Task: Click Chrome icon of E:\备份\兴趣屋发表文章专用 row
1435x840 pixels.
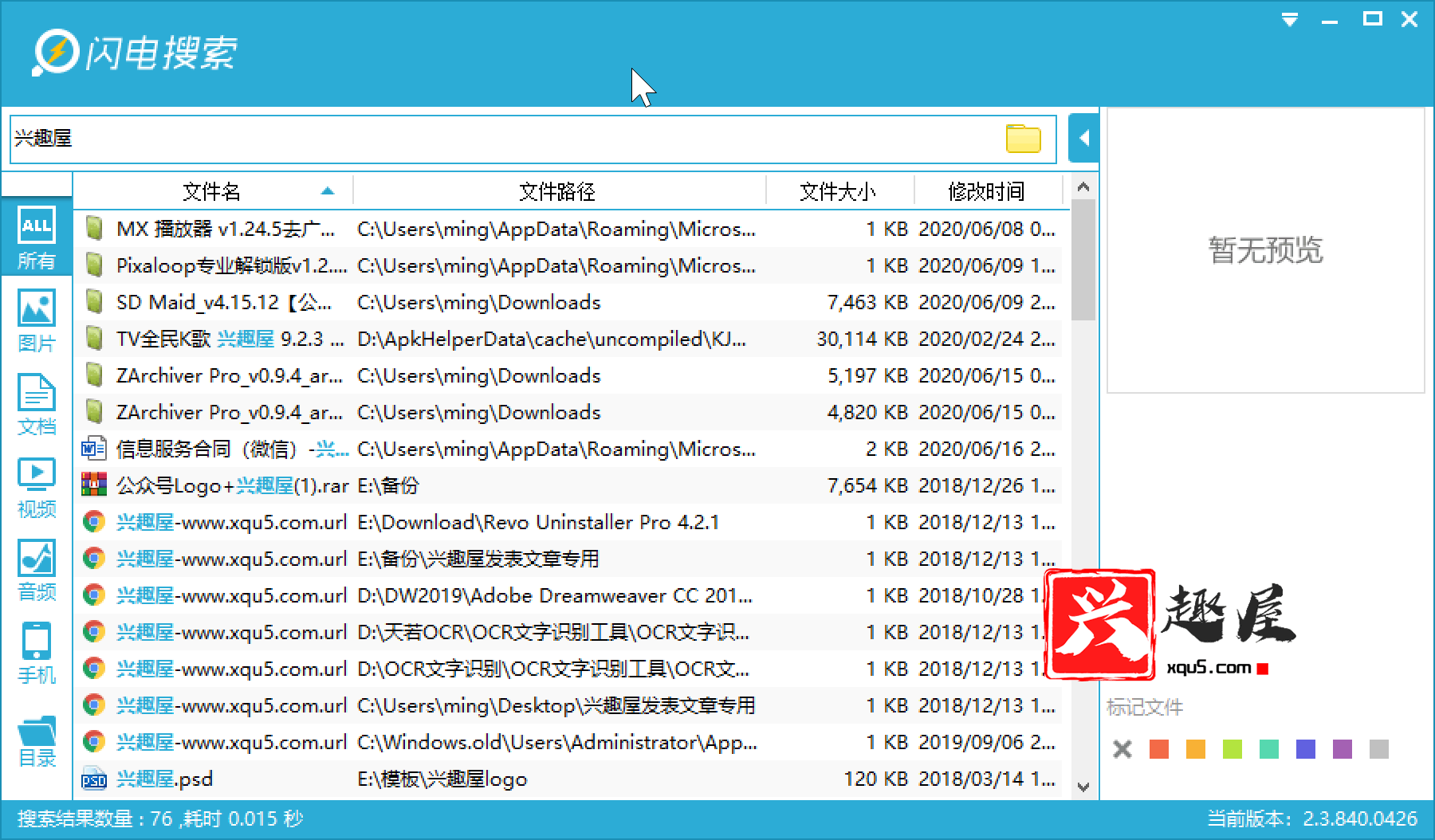Action: (94, 559)
